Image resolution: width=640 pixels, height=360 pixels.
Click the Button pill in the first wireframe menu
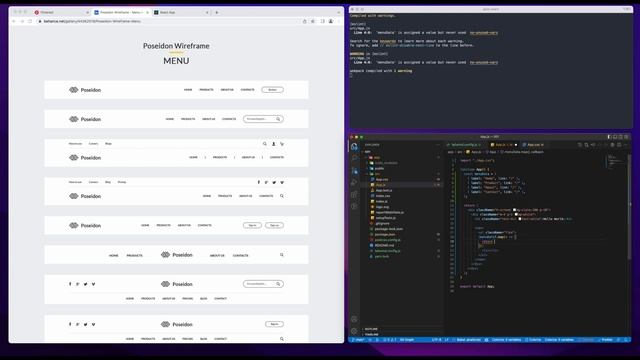tap(273, 90)
